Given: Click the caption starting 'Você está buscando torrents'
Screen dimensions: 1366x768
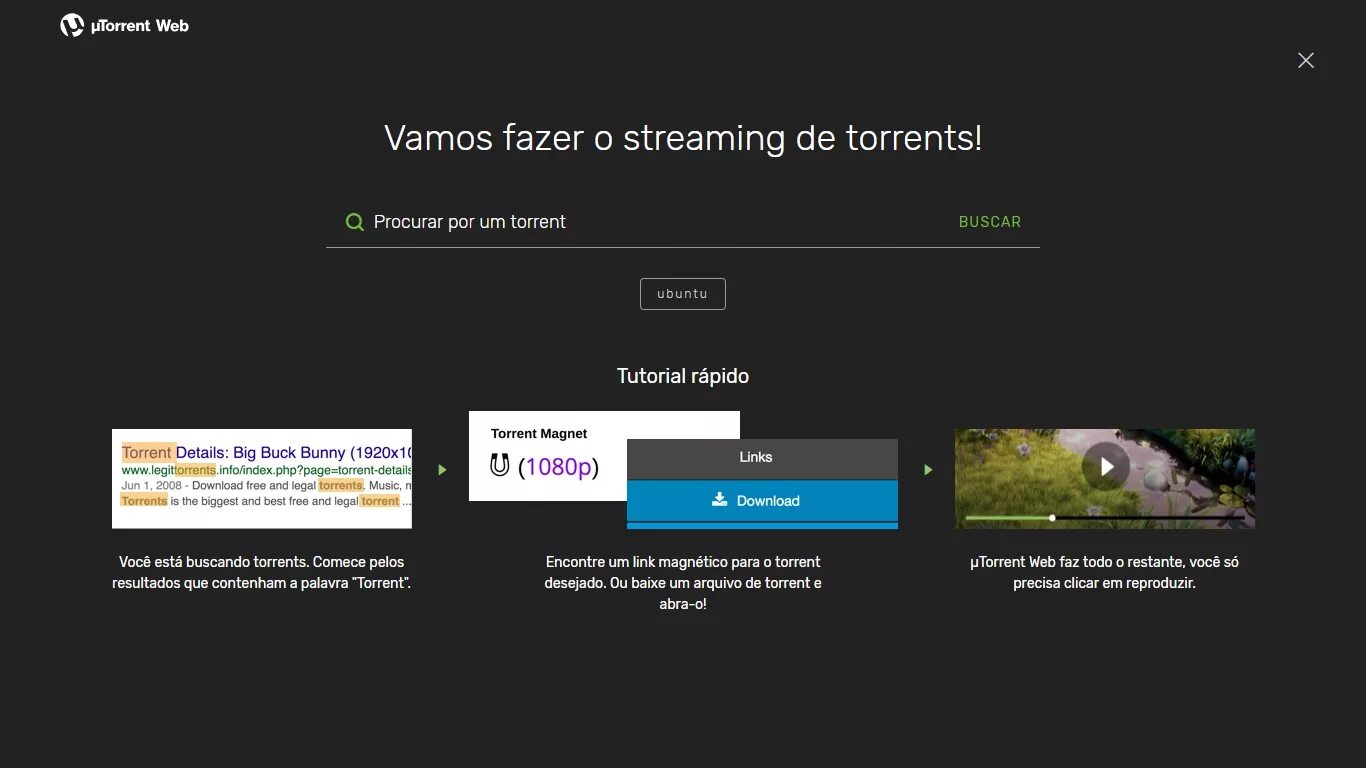Looking at the screenshot, I should pos(262,572).
